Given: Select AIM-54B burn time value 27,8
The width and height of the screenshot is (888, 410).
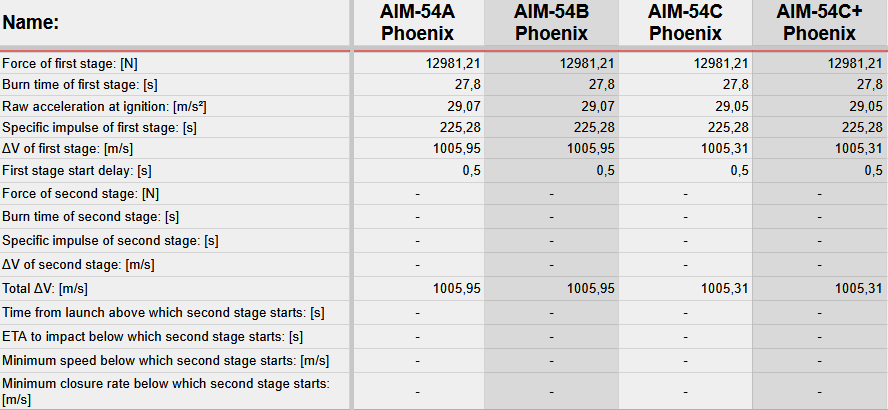Looking at the screenshot, I should tap(601, 85).
